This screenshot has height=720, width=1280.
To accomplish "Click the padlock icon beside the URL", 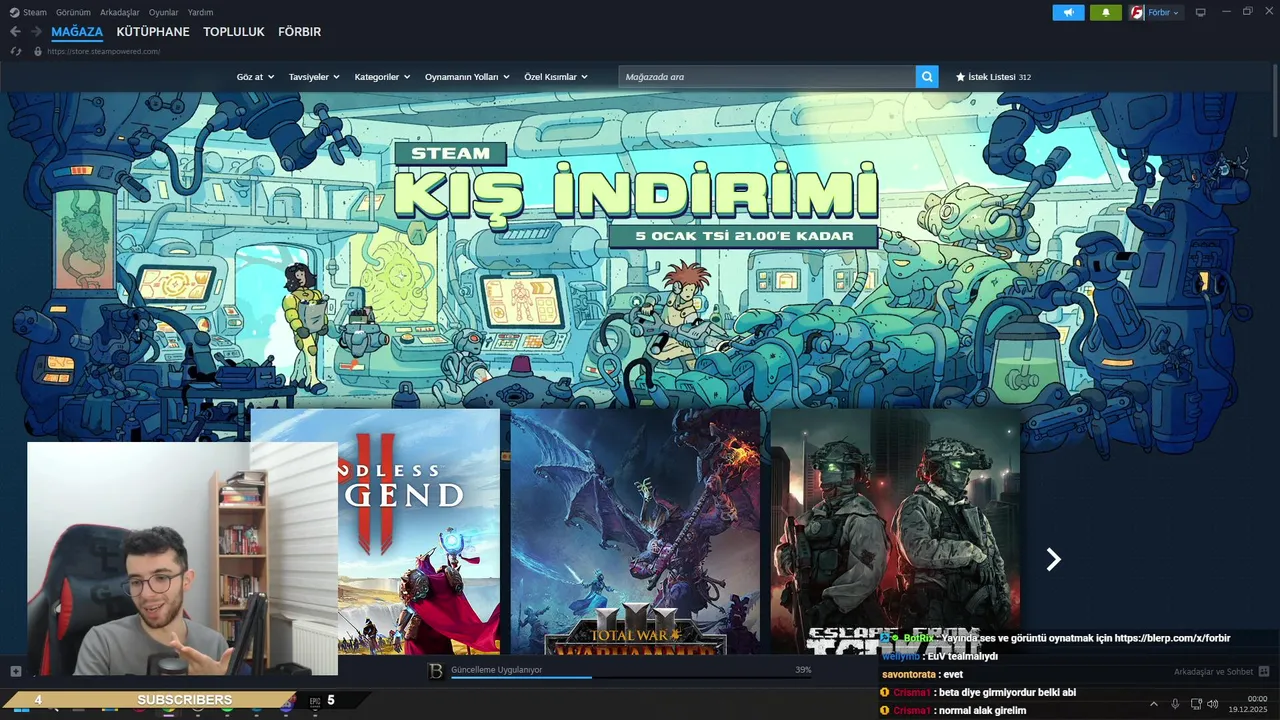I will tap(38, 51).
